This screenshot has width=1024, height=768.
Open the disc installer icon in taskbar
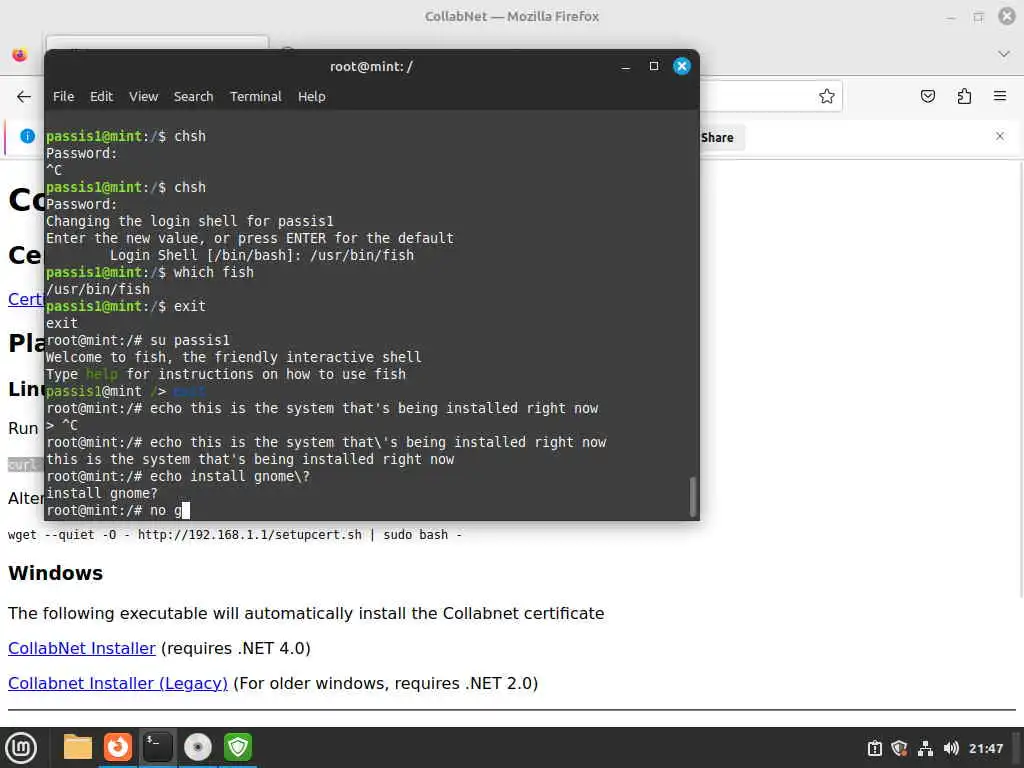[x=197, y=747]
